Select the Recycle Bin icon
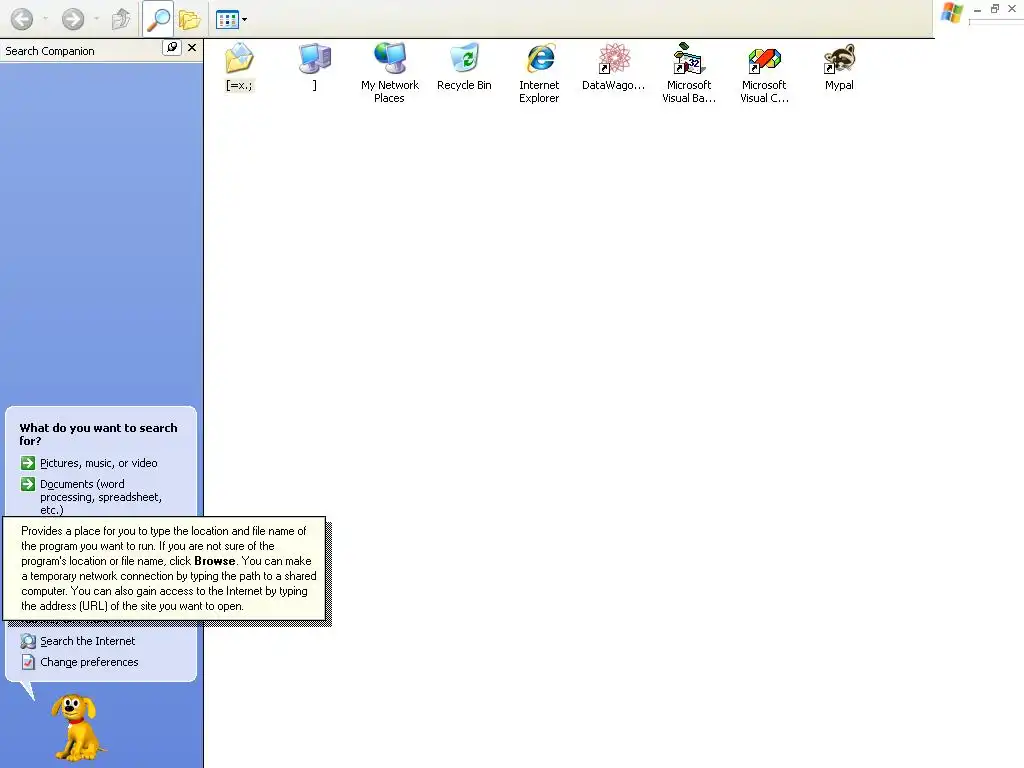 [x=464, y=67]
